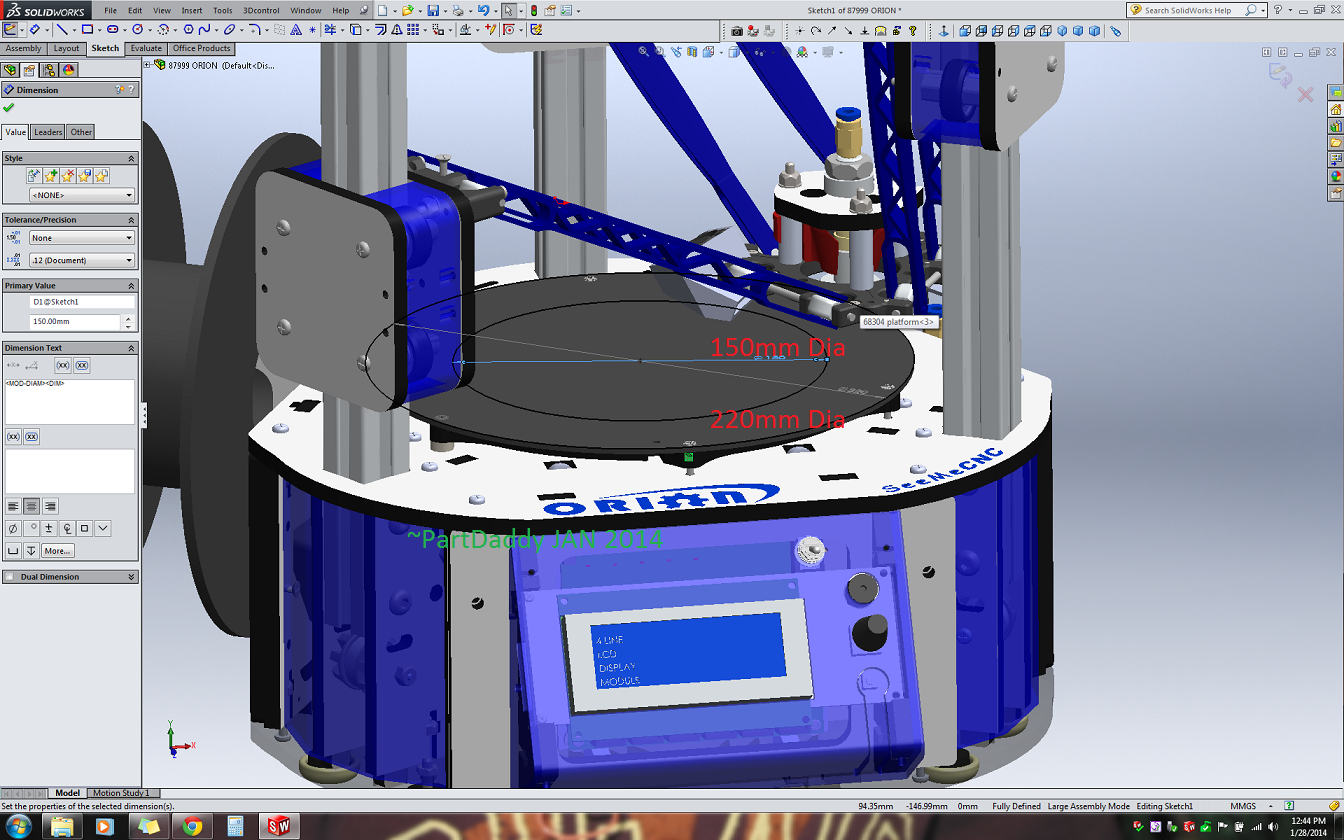Open the DisplayManager color wheel tab

pyautogui.click(x=68, y=70)
